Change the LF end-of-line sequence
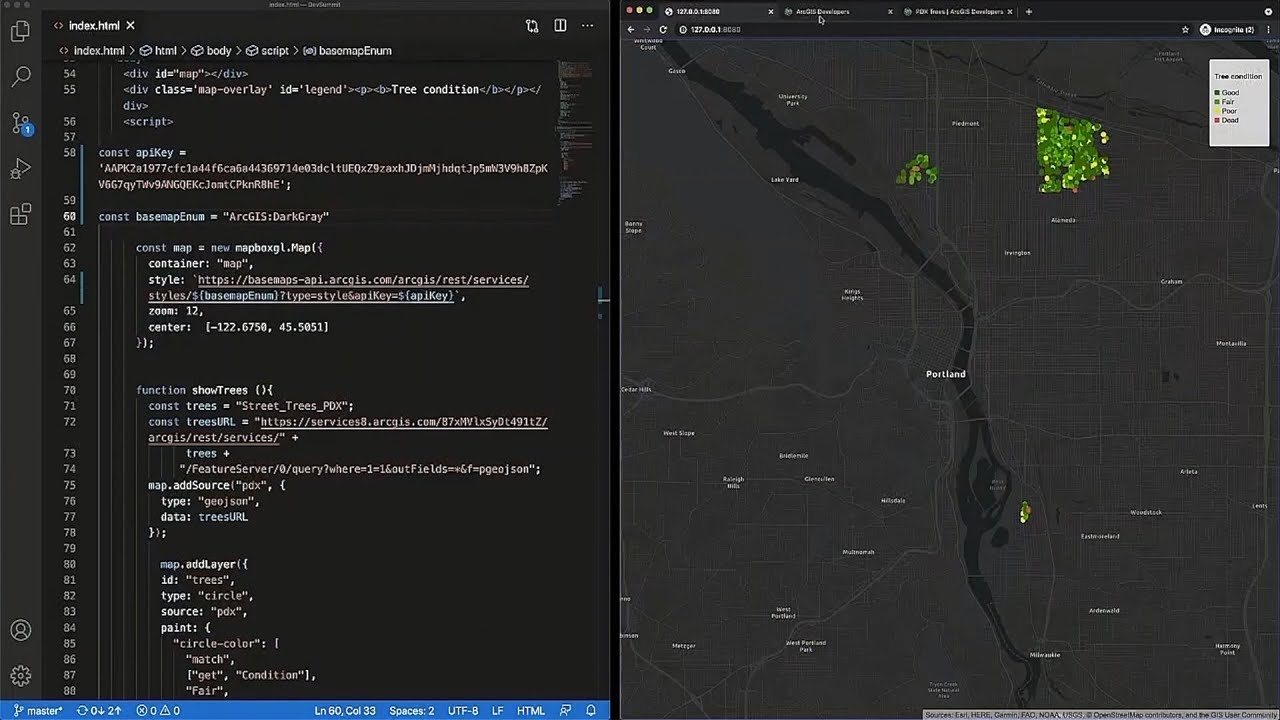This screenshot has height=720, width=1280. coord(498,711)
